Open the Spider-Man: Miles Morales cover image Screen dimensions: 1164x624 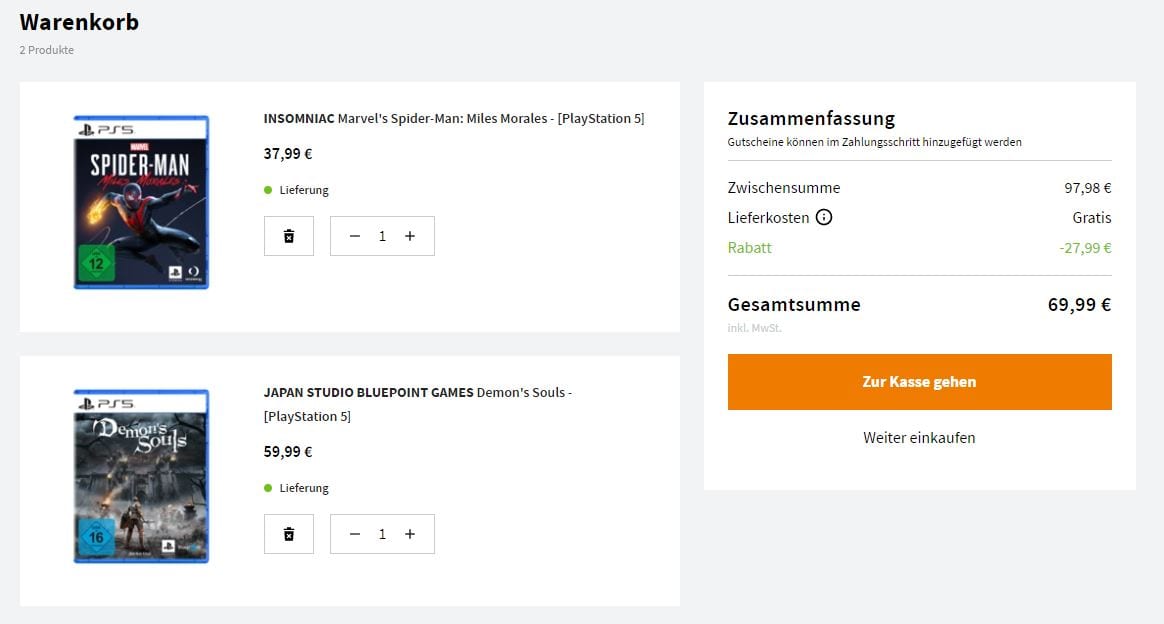click(141, 202)
